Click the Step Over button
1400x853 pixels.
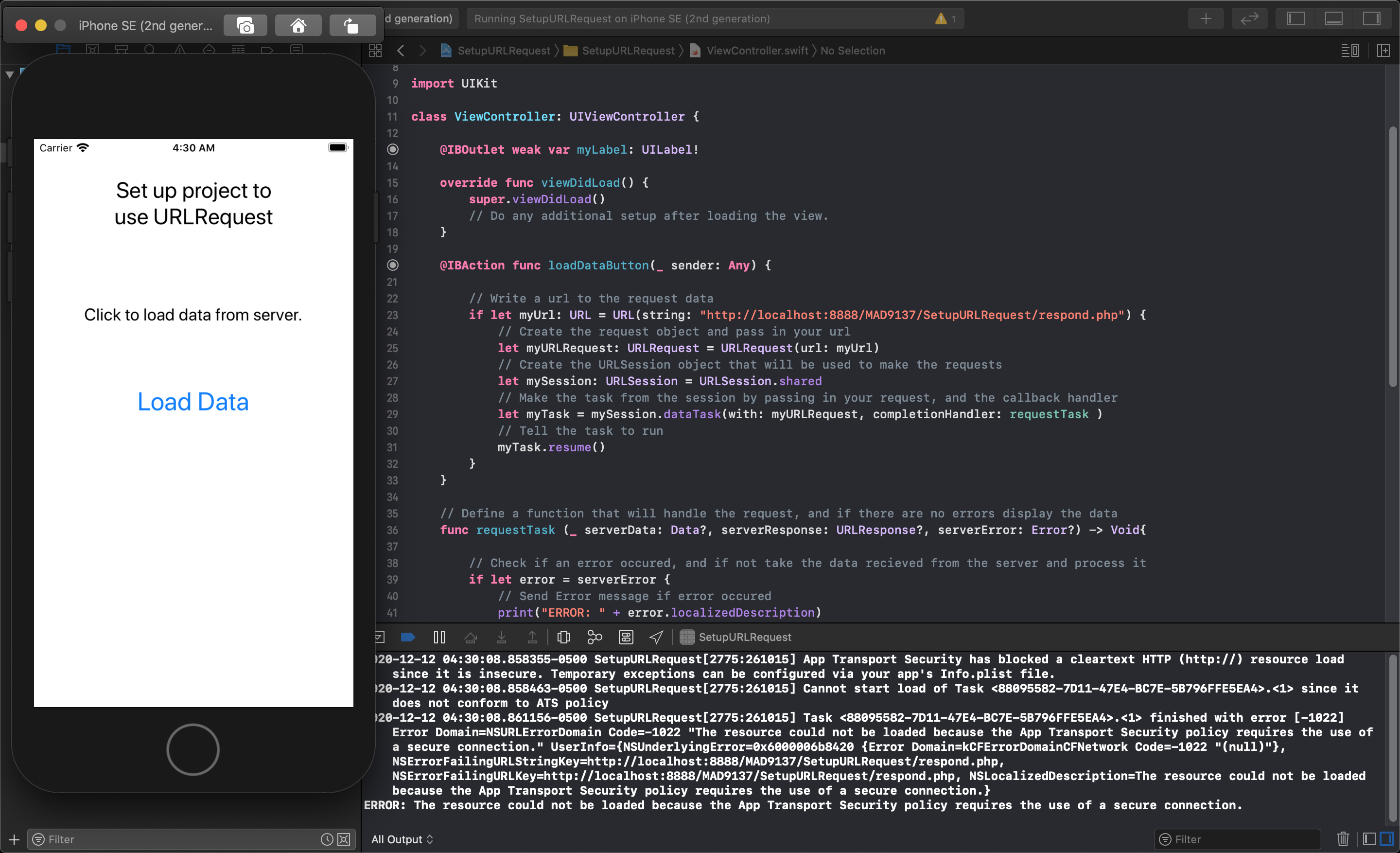[x=471, y=637]
